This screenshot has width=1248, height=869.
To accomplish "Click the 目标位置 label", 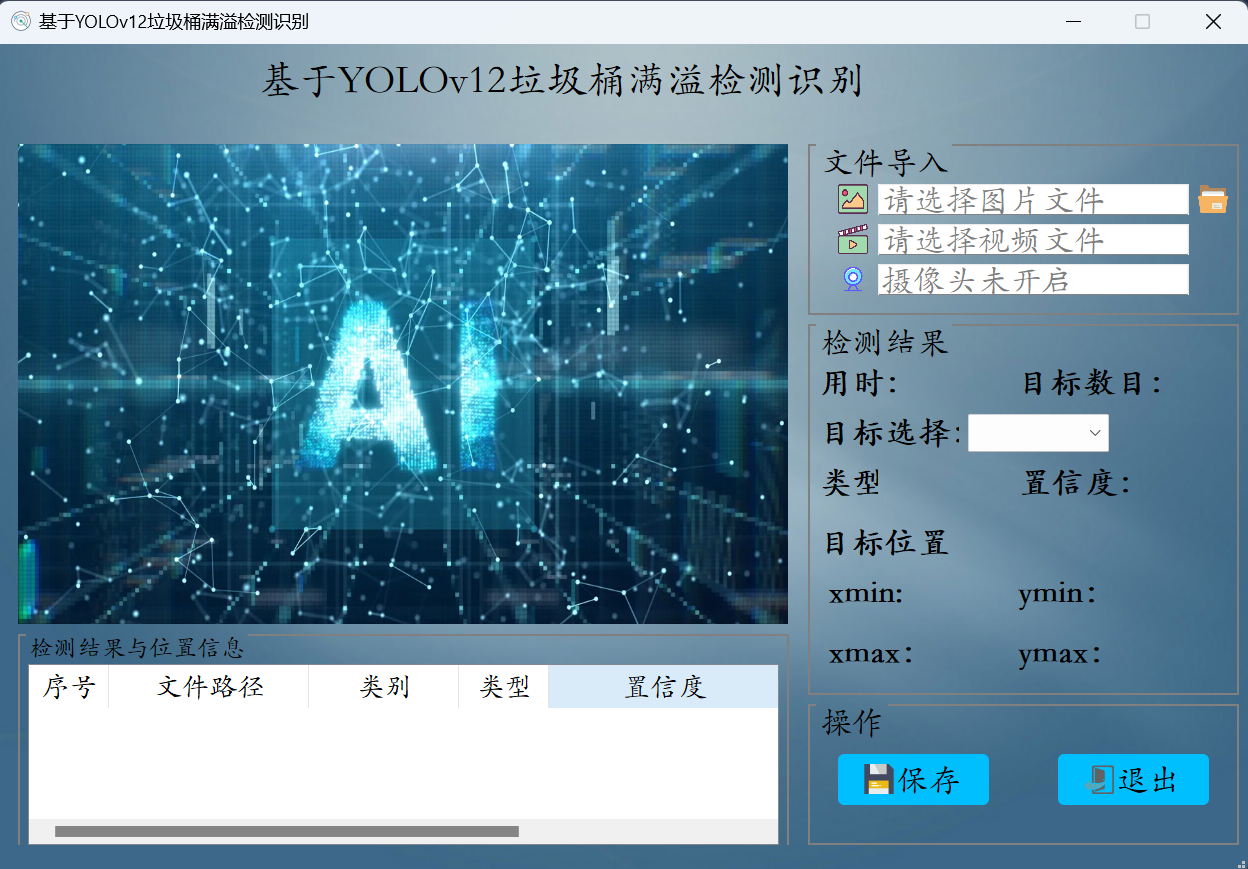I will [886, 543].
